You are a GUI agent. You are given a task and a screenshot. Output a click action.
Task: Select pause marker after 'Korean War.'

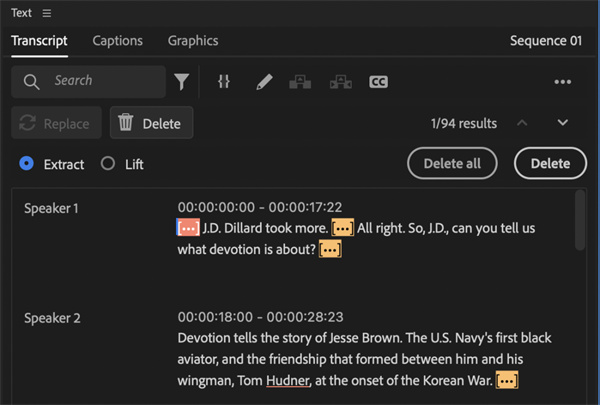pos(507,381)
